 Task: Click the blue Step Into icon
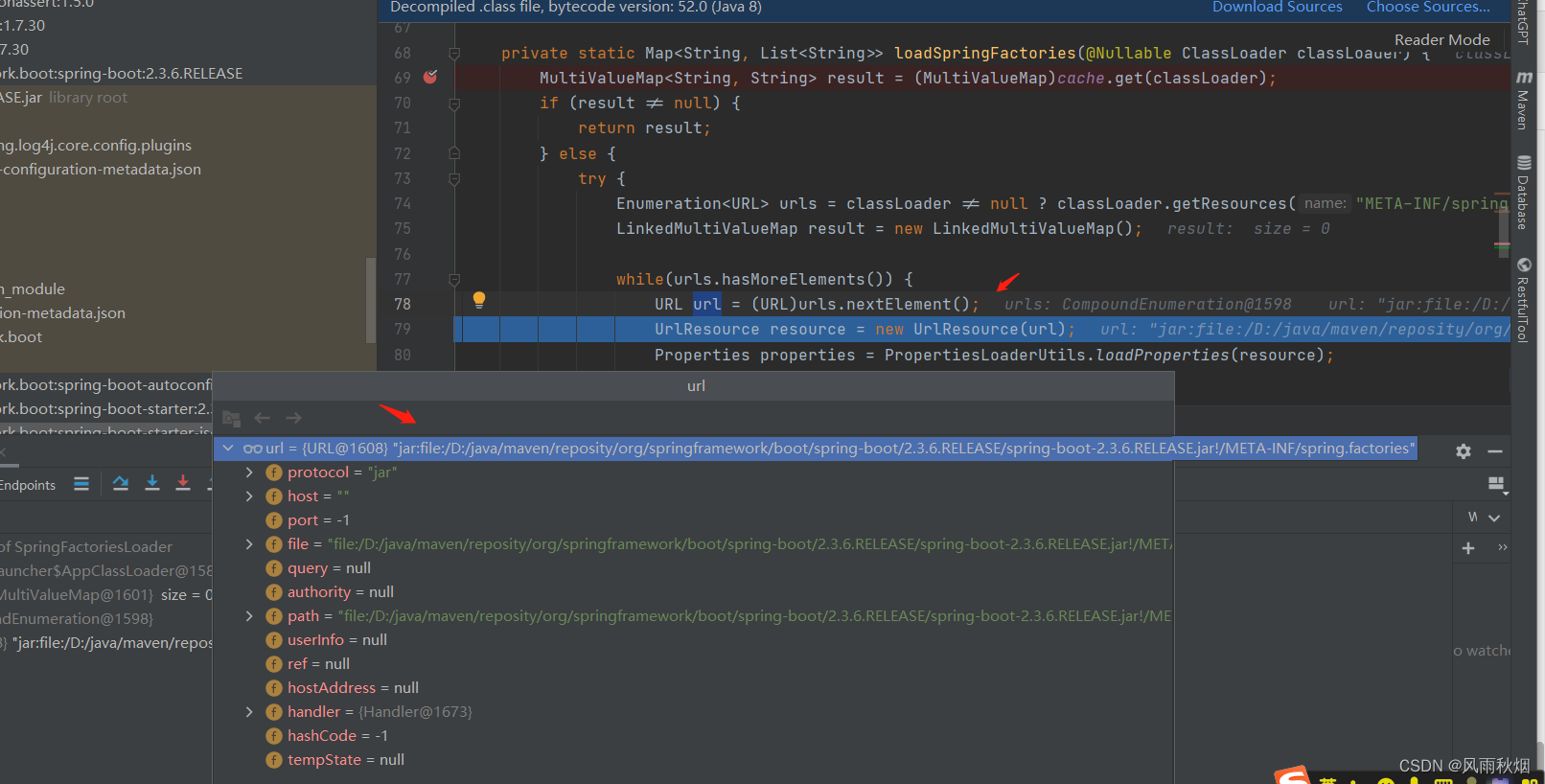152,483
